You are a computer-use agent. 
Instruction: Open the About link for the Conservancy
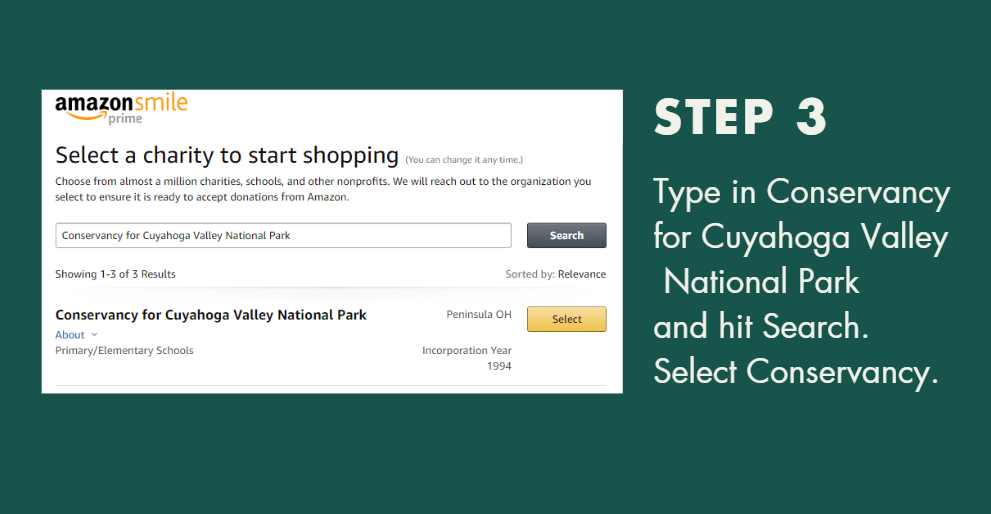click(x=70, y=334)
